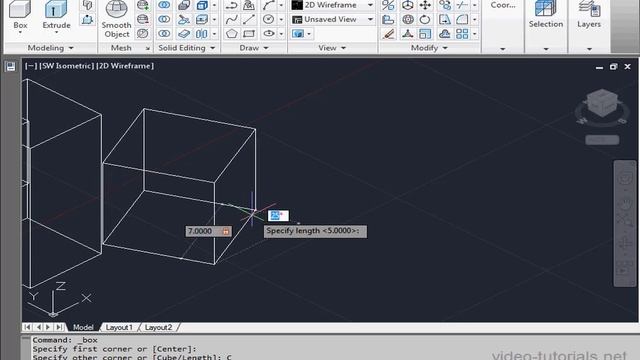Select the Ellipse draw tool
Image resolution: width=640 pixels, height=360 pixels.
click(268, 33)
